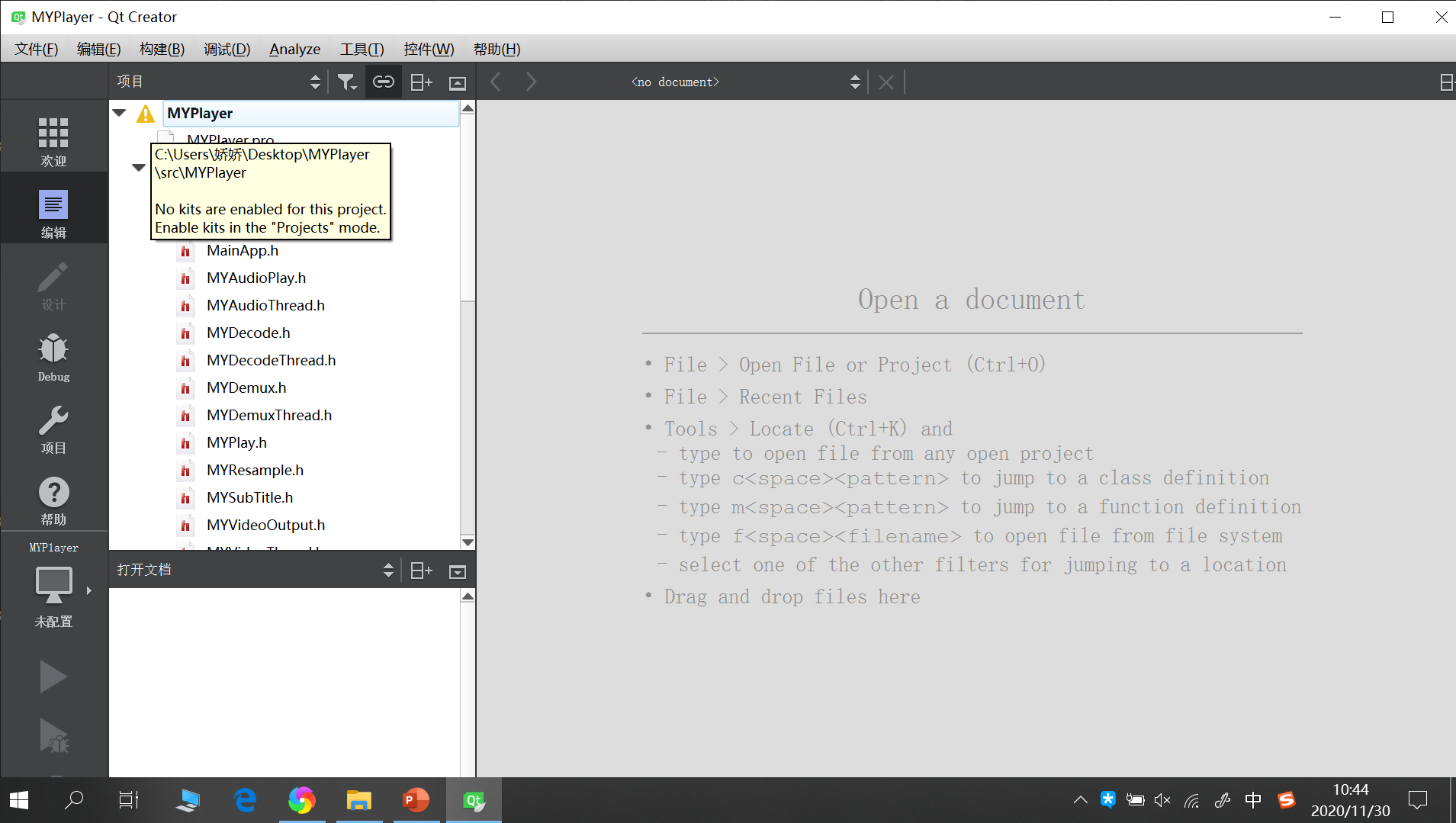Switch to PowerPoint on the taskbar
This screenshot has height=823, width=1456.
pos(416,800)
